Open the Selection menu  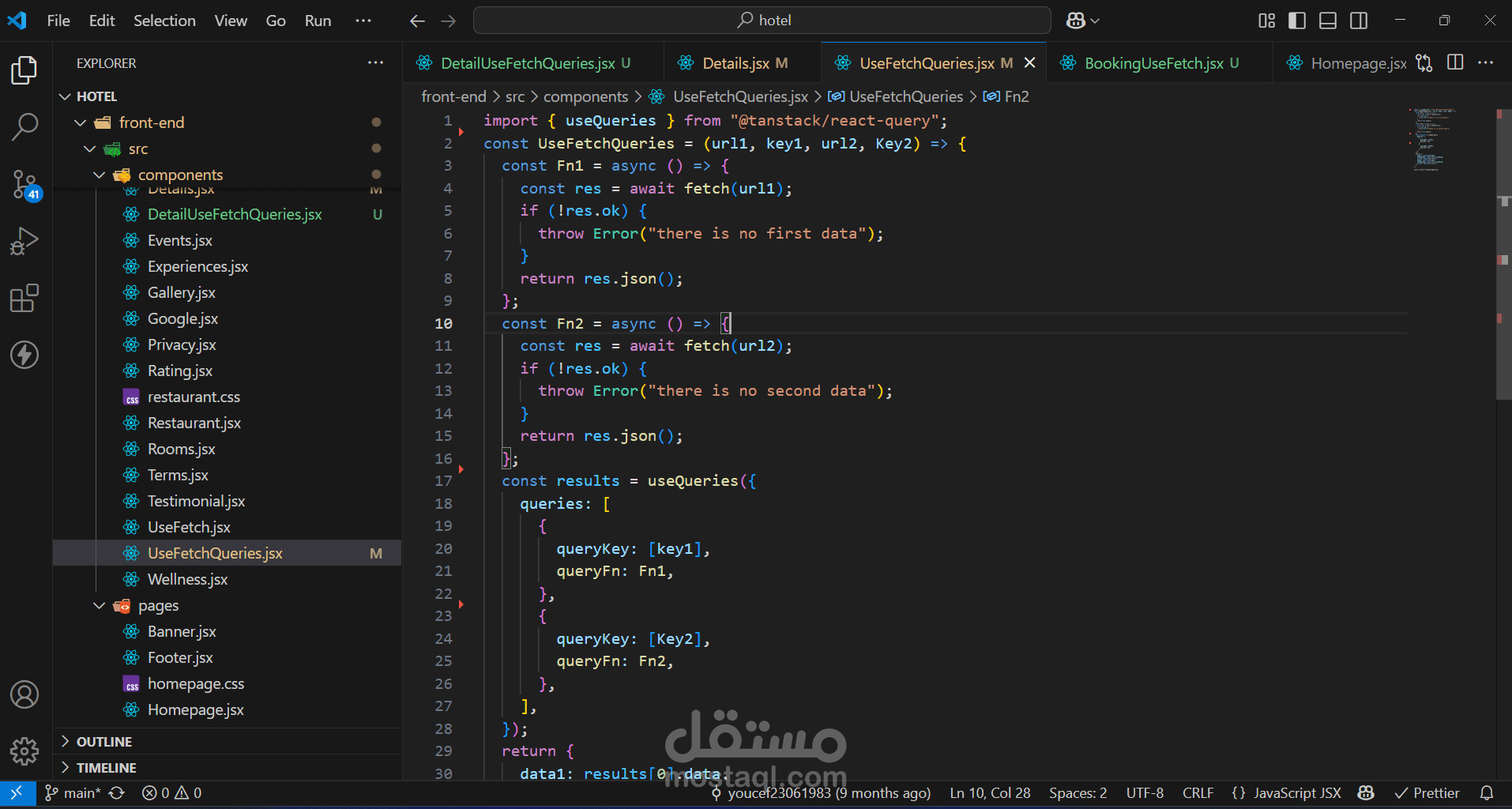[164, 21]
